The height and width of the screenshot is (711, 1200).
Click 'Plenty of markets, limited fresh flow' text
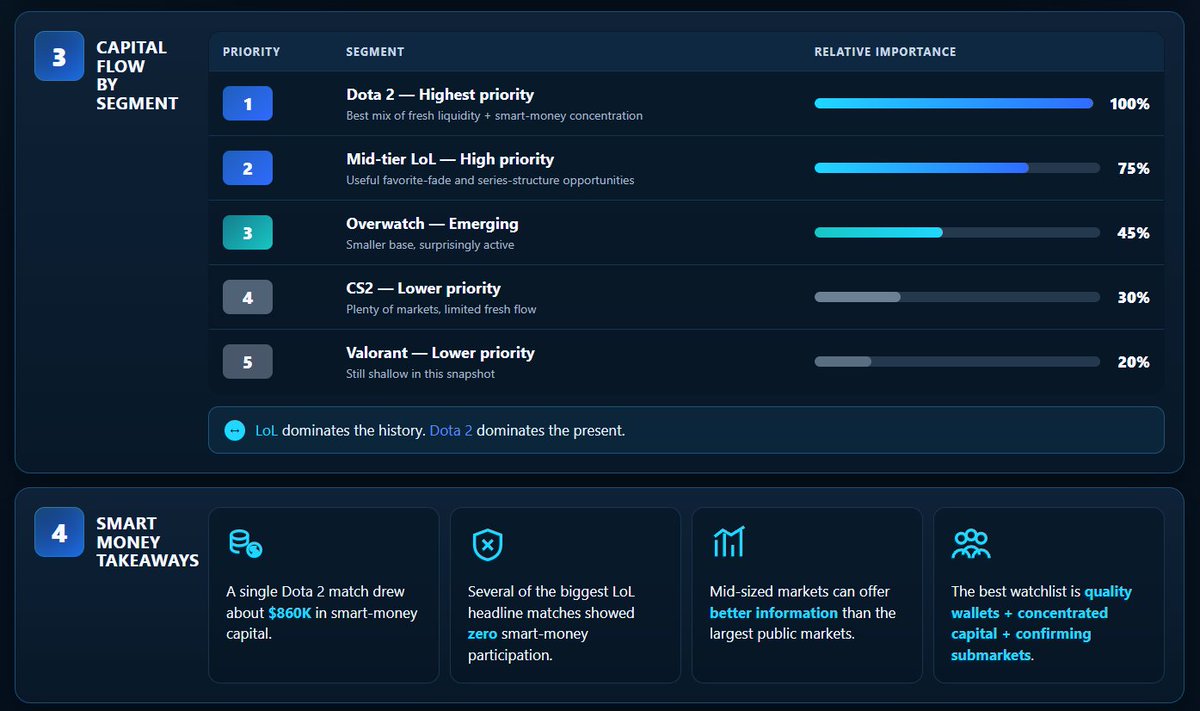(x=441, y=310)
